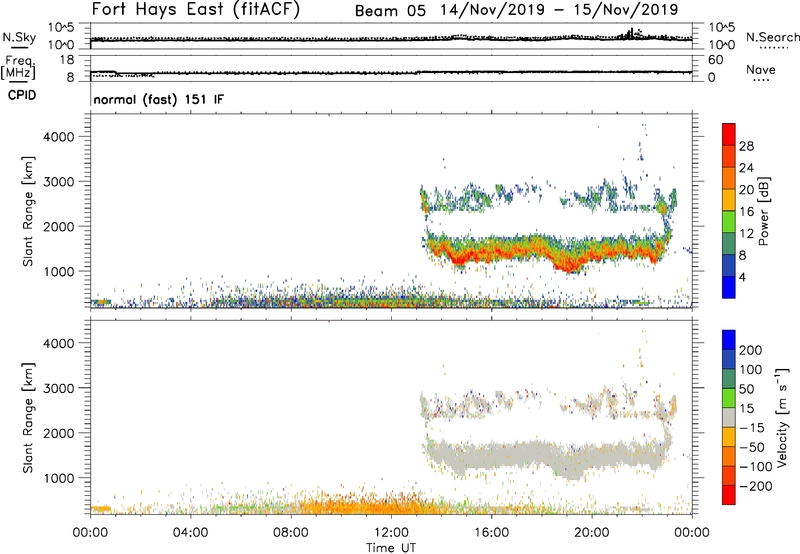Image resolution: width=800 pixels, height=554 pixels.
Task: Click the red bottom of the velocity colorbar
Action: tap(729, 495)
